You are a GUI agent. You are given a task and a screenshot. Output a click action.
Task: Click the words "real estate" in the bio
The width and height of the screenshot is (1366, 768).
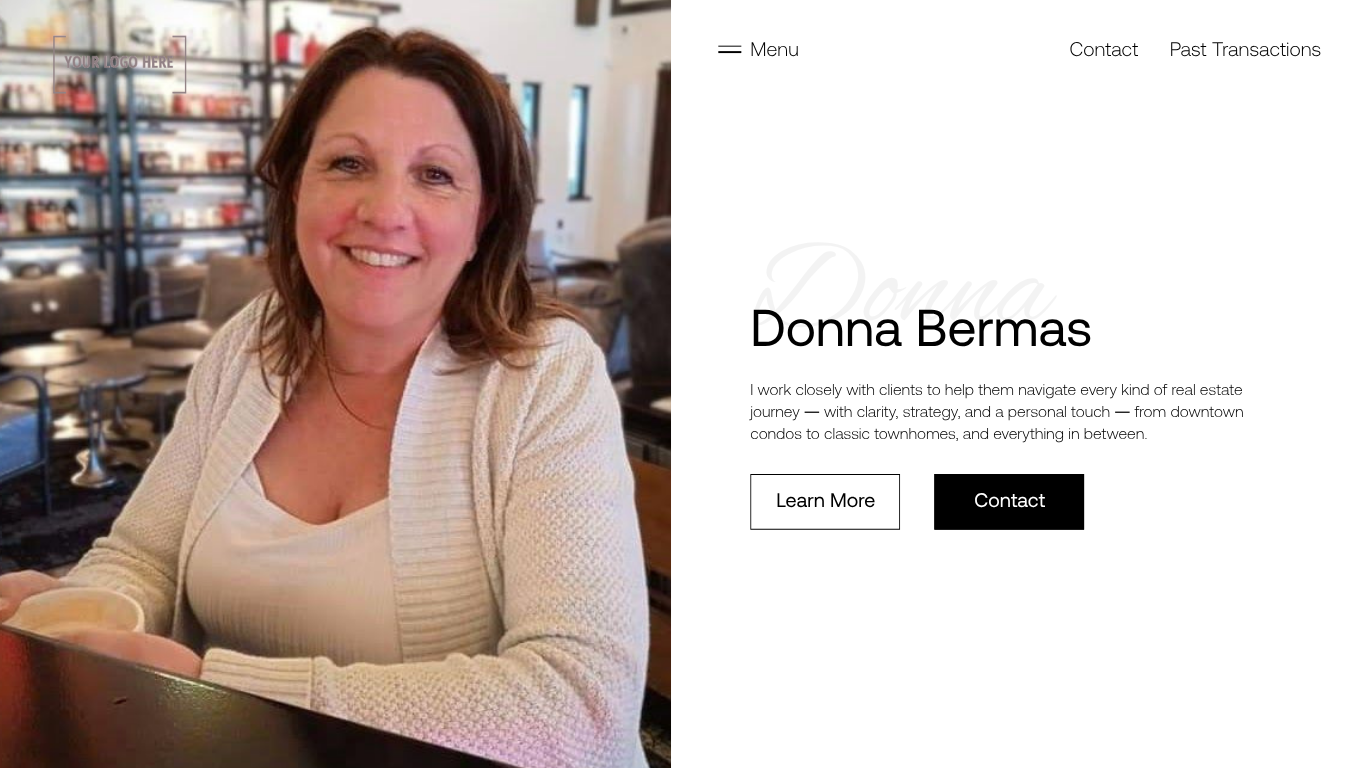1207,390
